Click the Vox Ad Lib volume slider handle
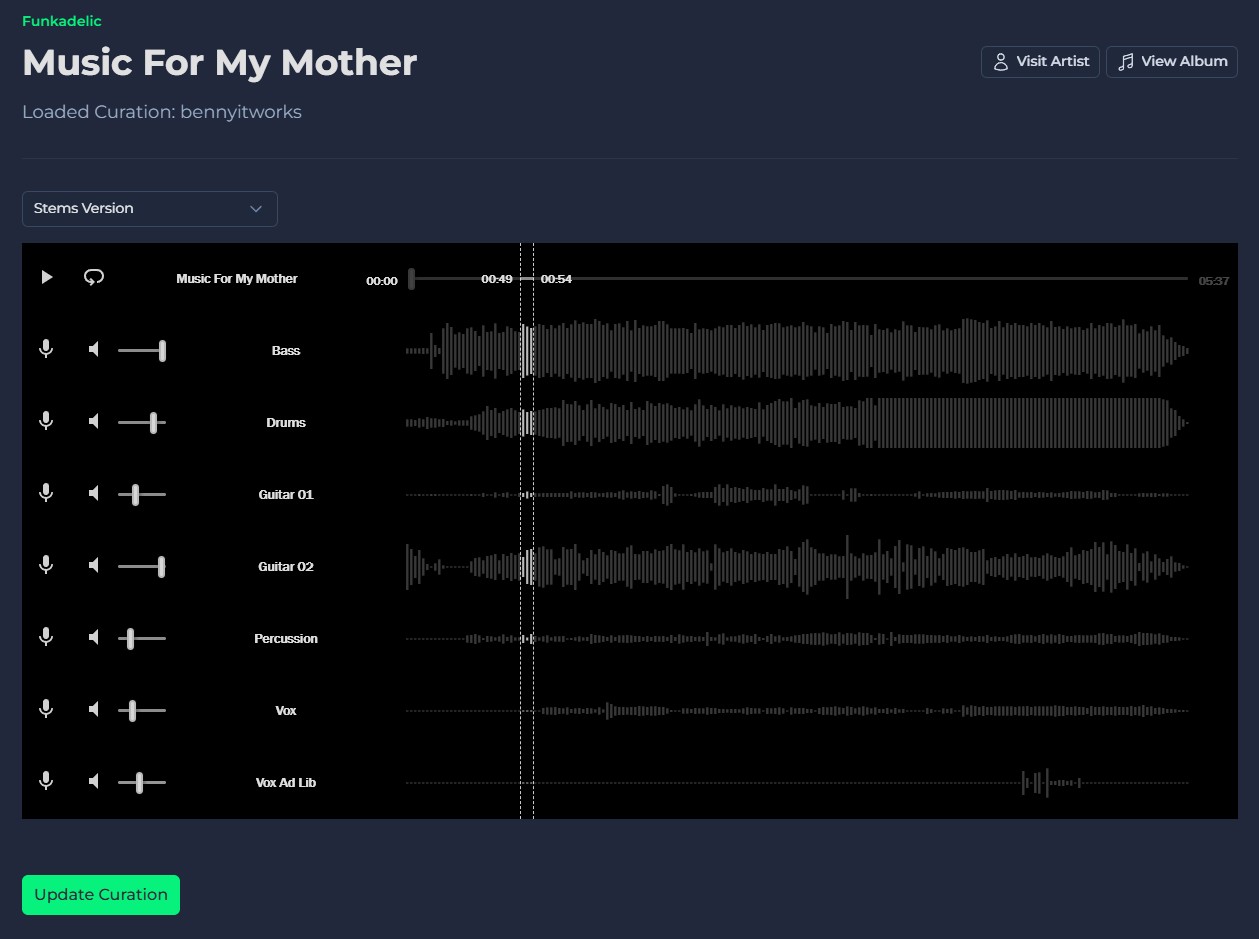 [139, 782]
